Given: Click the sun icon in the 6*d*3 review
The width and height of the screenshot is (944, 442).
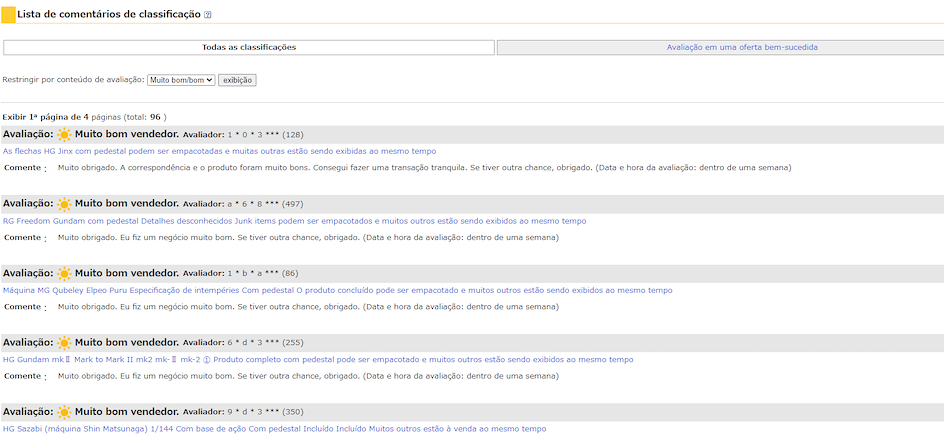Looking at the screenshot, I should [x=64, y=343].
